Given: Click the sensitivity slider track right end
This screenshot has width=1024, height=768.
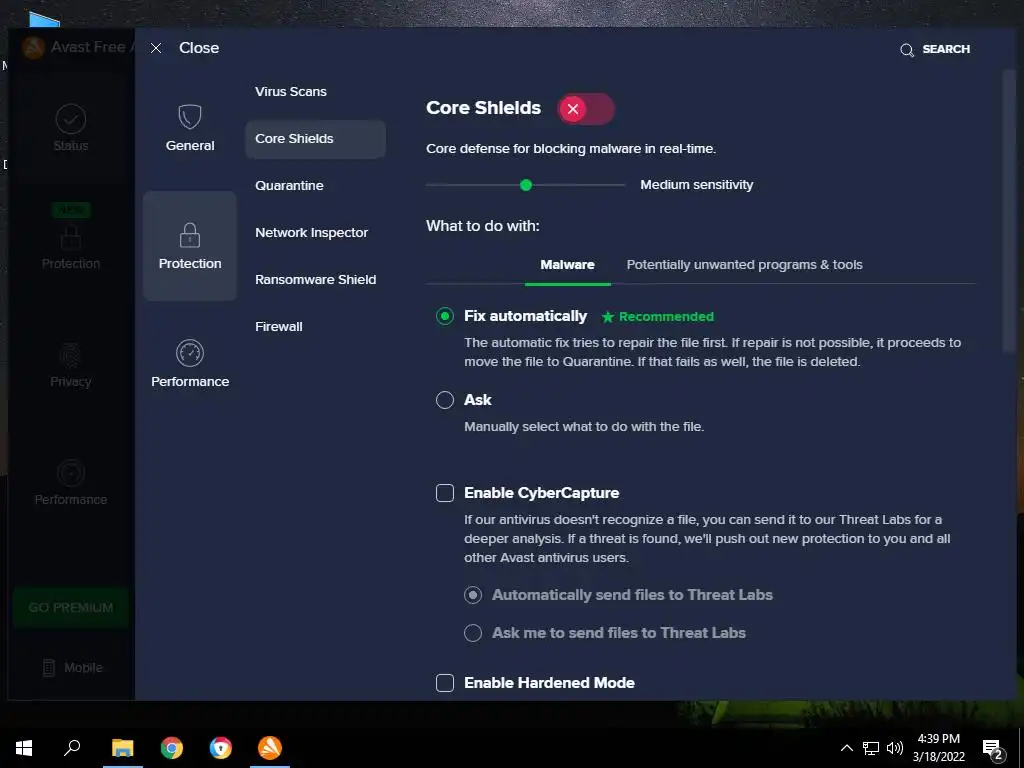Looking at the screenshot, I should pyautogui.click(x=622, y=185).
